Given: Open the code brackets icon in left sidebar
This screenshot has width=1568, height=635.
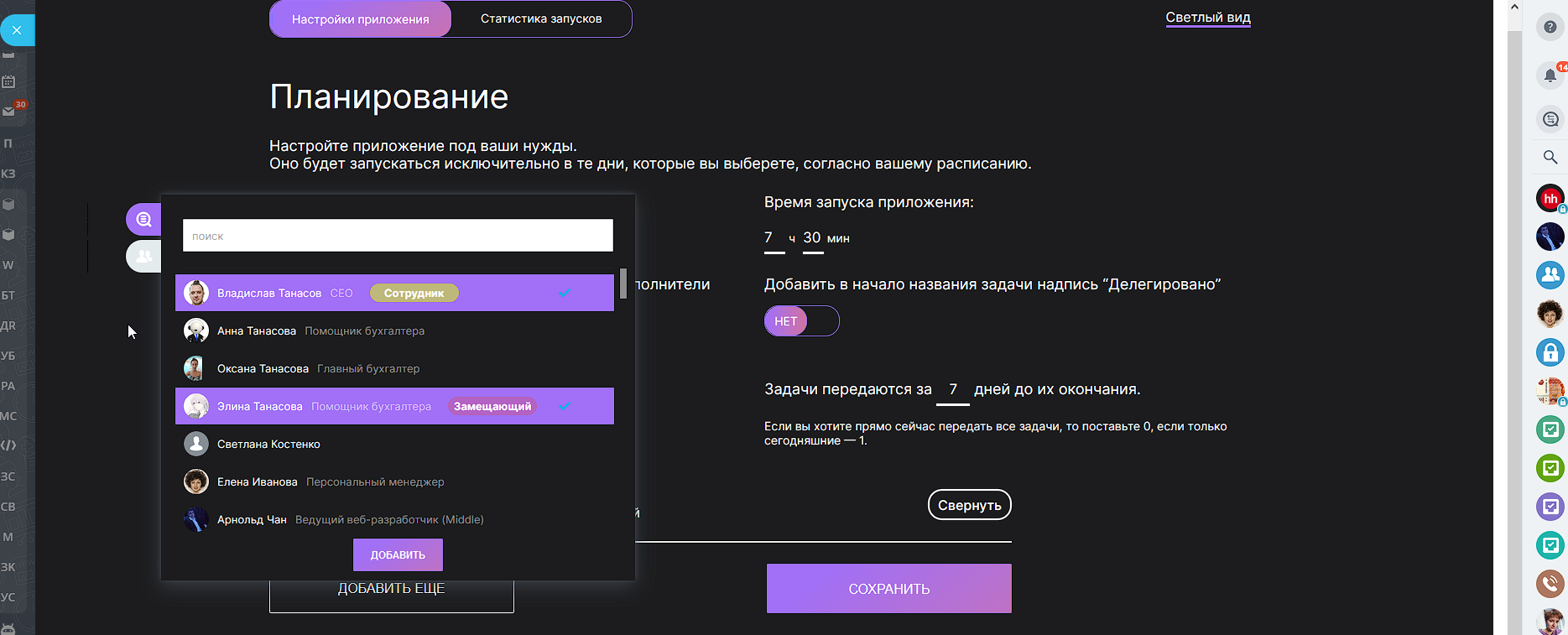Looking at the screenshot, I should click(8, 445).
